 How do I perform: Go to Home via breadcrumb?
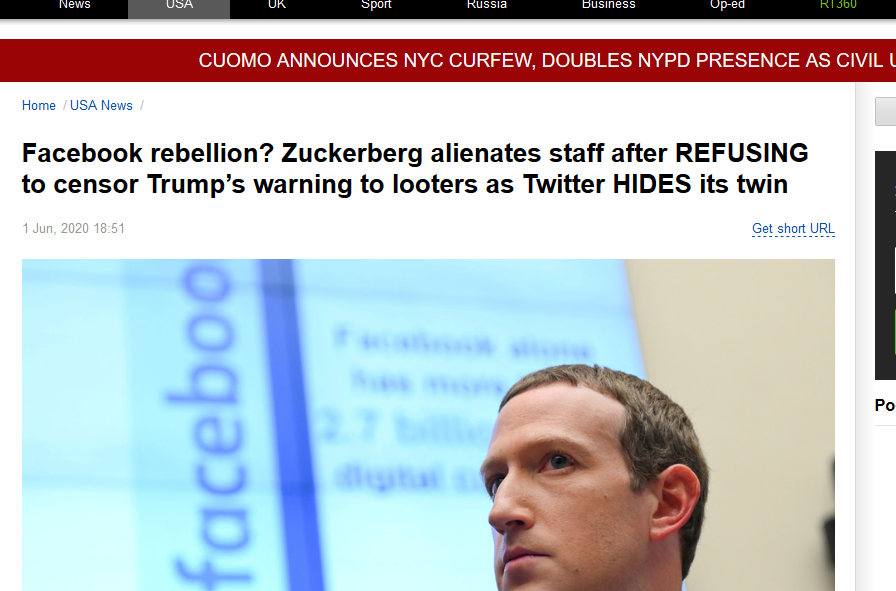[x=39, y=106]
